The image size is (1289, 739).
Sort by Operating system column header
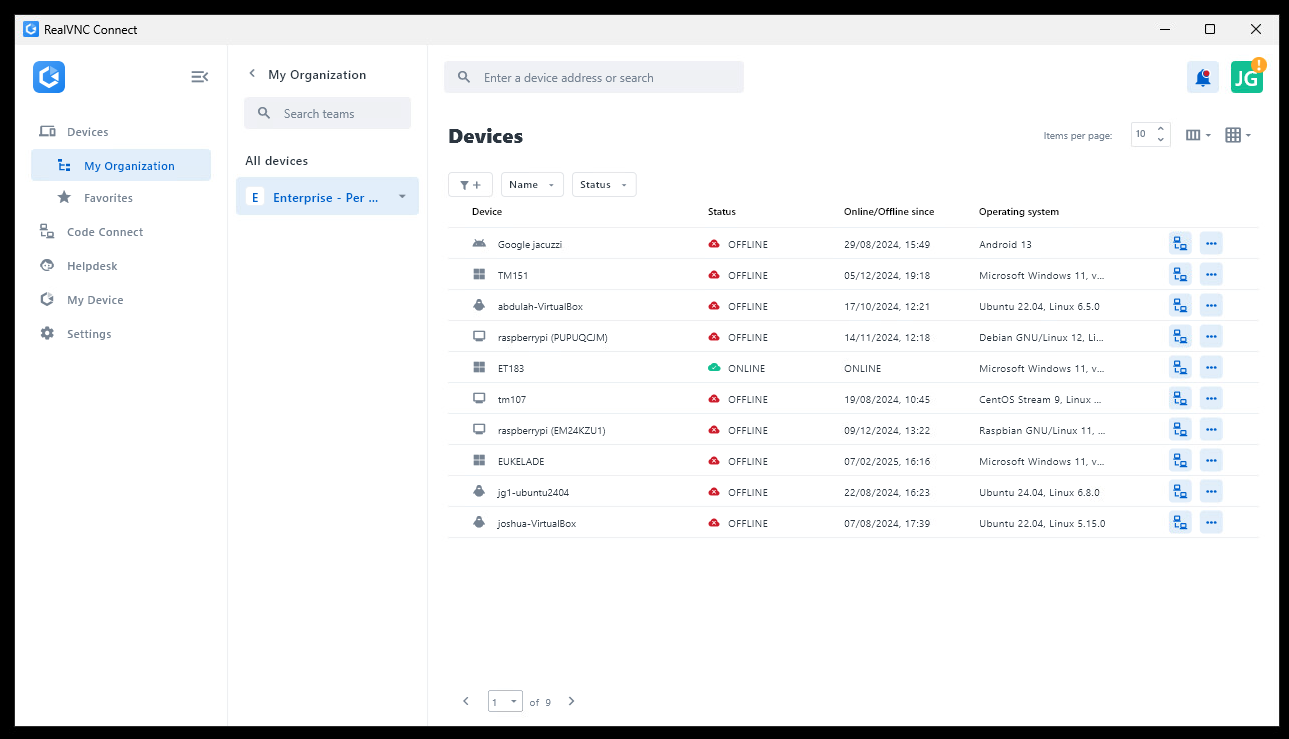point(1019,212)
